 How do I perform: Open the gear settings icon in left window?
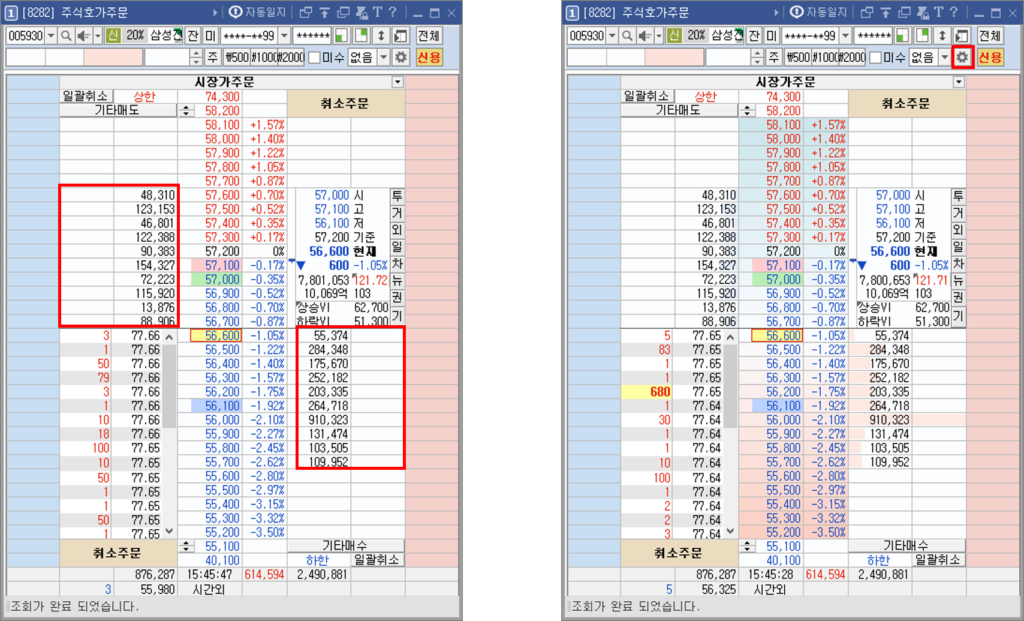(x=401, y=57)
